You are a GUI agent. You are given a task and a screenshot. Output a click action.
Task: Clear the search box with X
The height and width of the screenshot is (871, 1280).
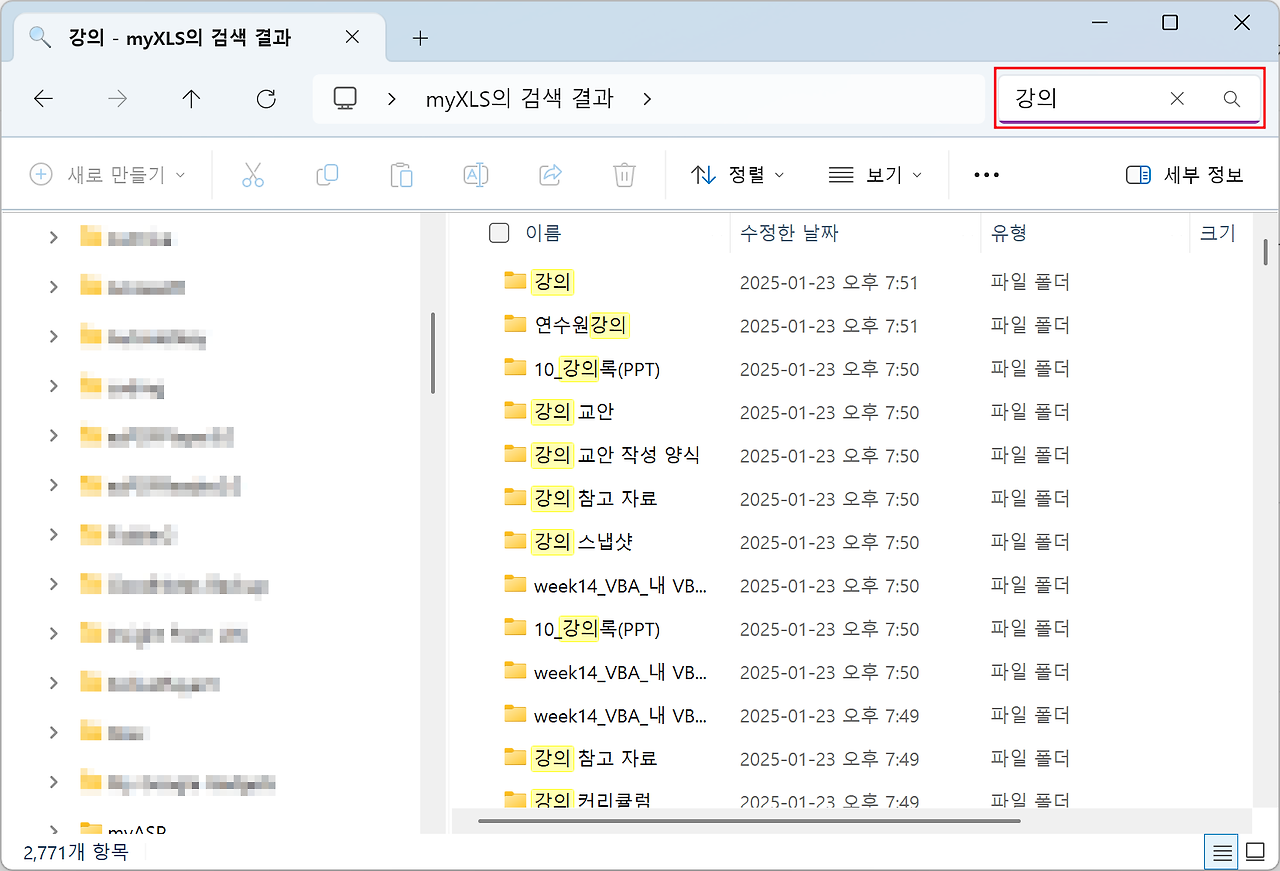(1177, 99)
